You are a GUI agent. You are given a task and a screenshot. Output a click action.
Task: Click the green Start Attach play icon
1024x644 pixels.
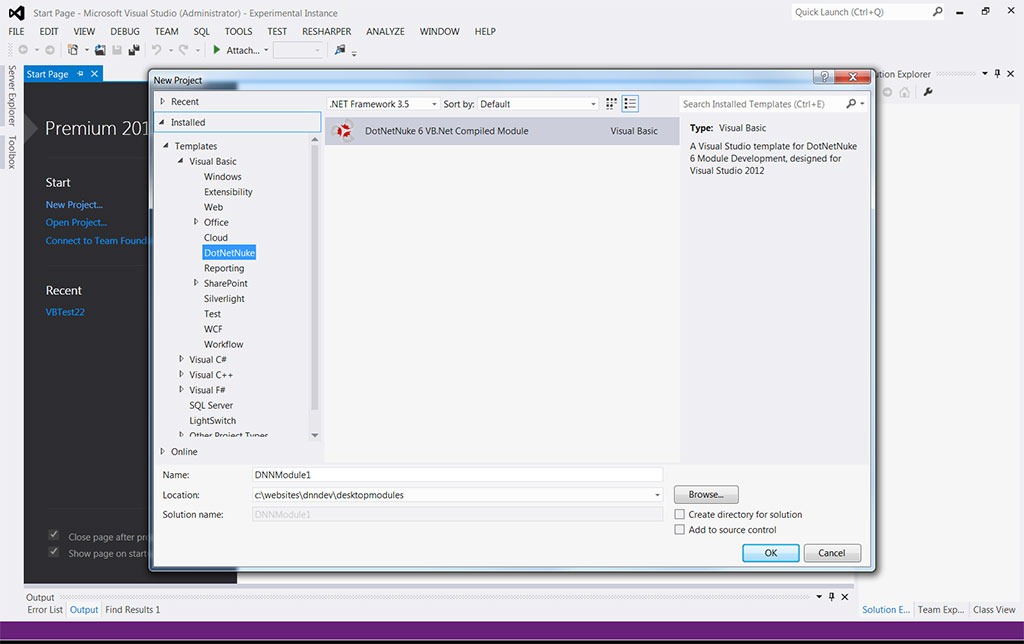pyautogui.click(x=217, y=50)
